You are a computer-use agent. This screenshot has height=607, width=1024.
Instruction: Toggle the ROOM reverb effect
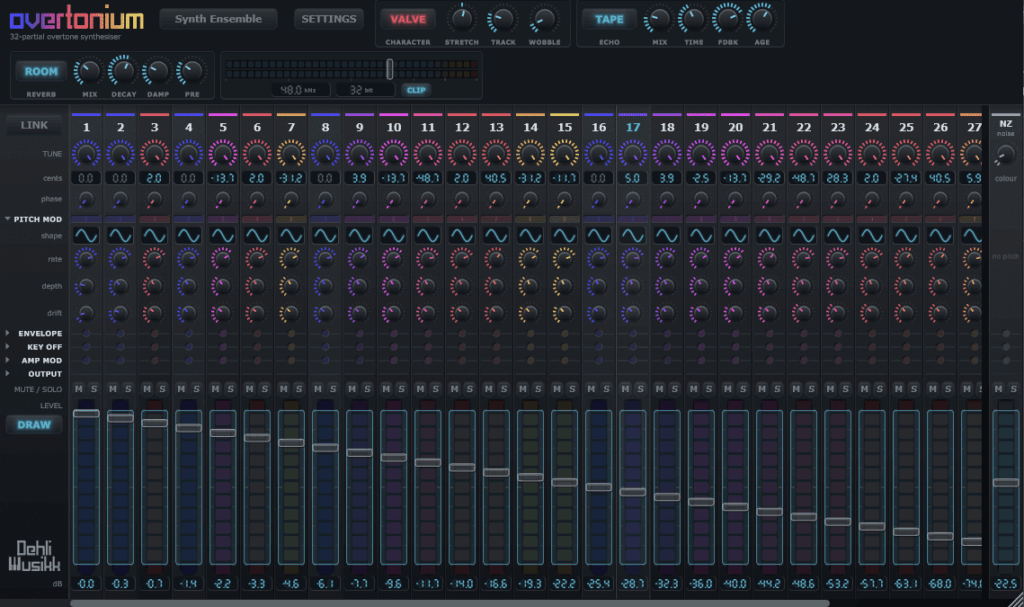(x=41, y=71)
